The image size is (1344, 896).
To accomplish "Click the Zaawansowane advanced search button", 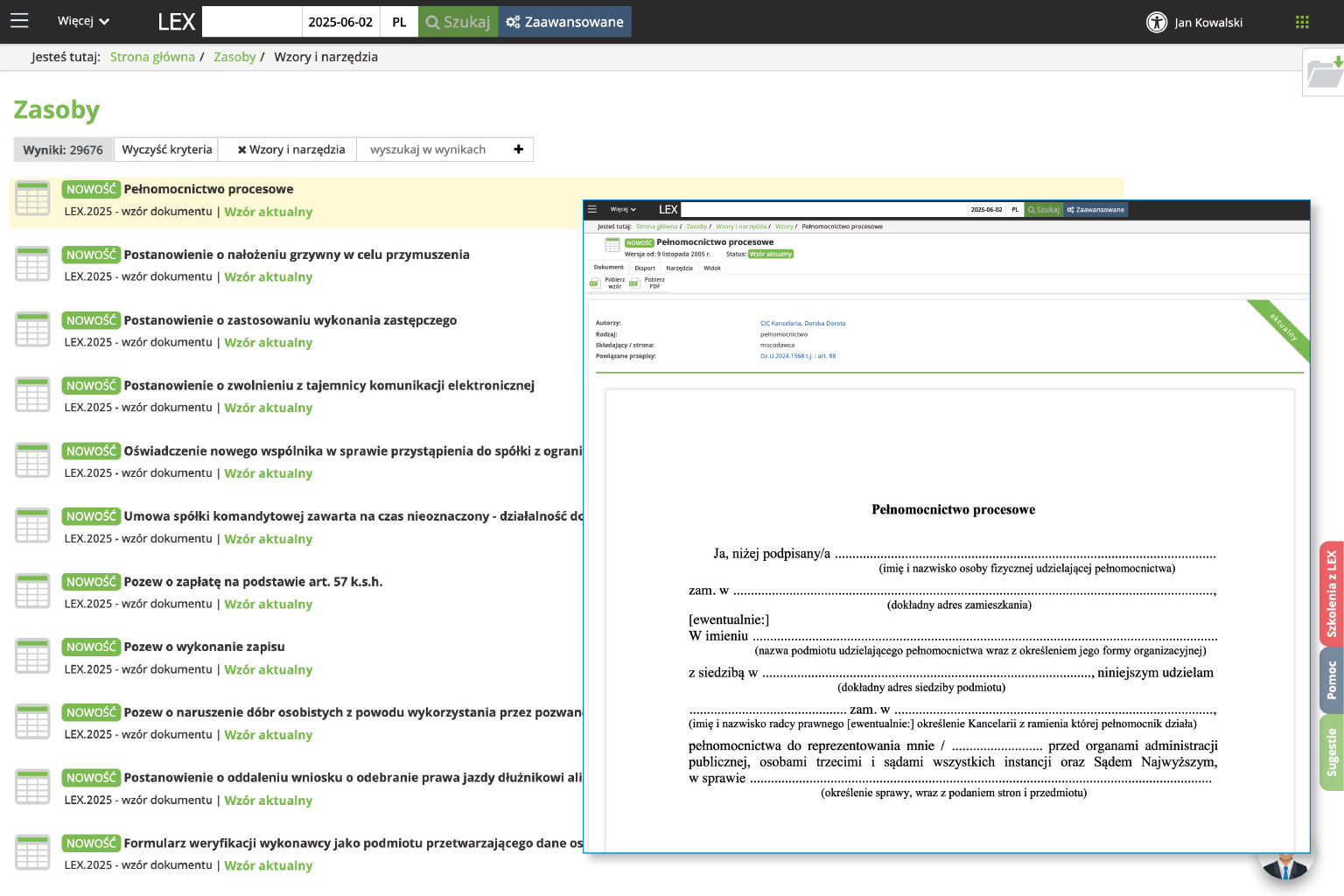I will (x=564, y=22).
